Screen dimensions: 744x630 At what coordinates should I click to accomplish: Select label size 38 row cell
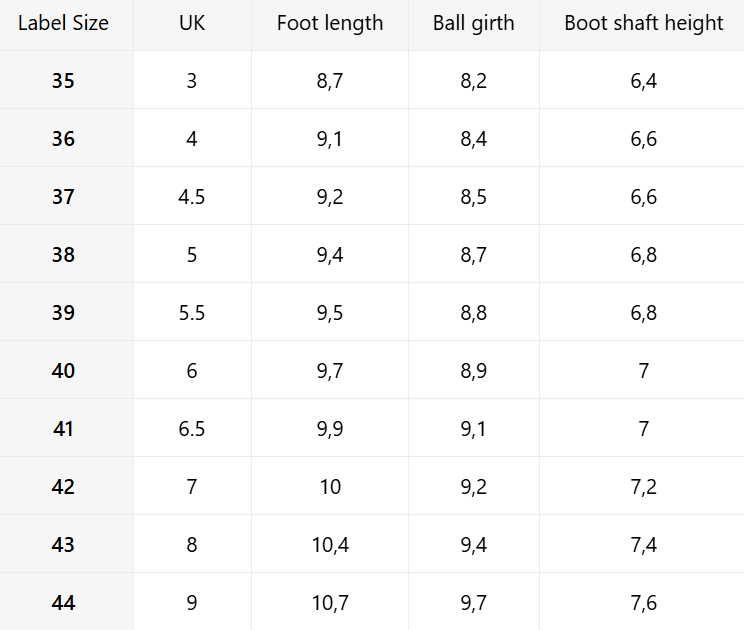coord(63,255)
